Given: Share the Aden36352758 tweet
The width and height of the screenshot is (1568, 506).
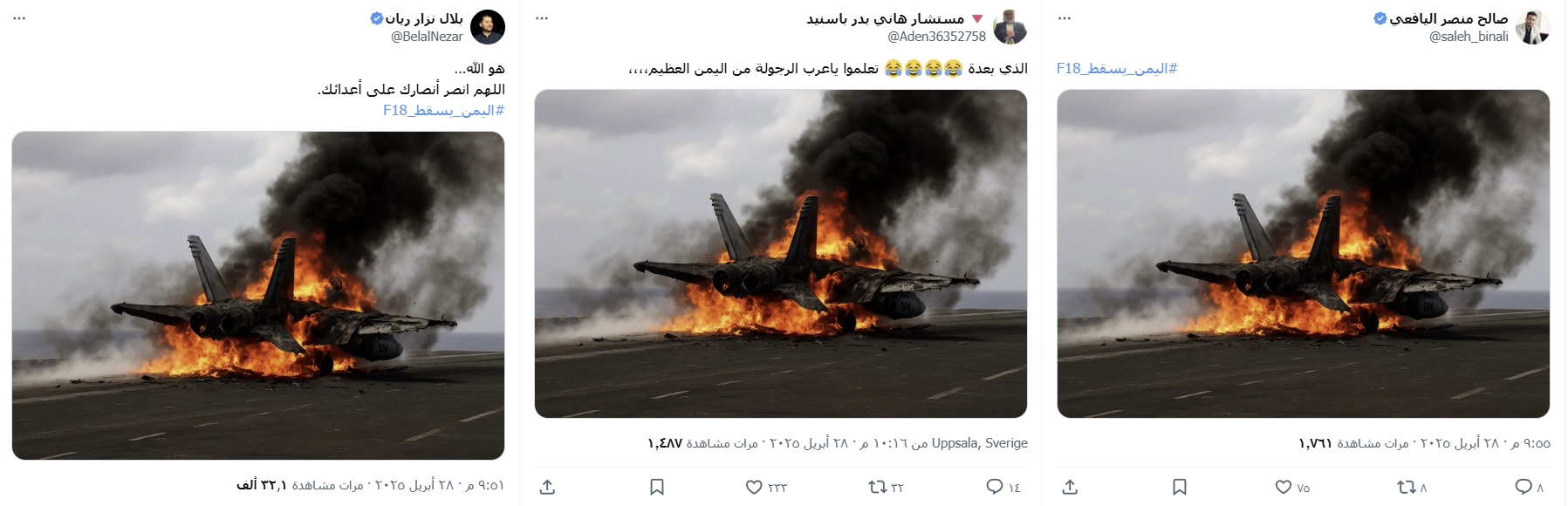Looking at the screenshot, I should tap(548, 487).
